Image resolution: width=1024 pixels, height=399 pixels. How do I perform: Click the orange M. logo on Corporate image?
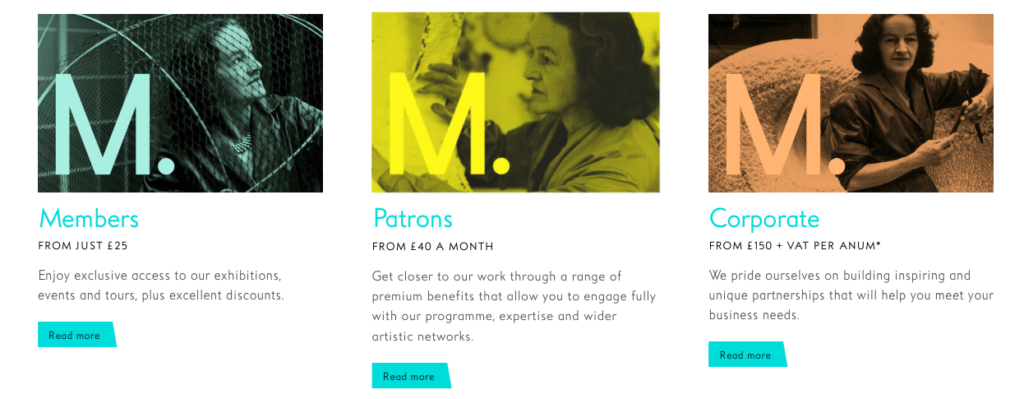783,124
